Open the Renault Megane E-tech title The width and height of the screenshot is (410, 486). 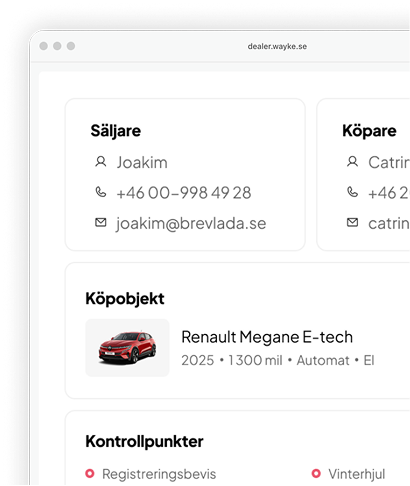point(267,337)
